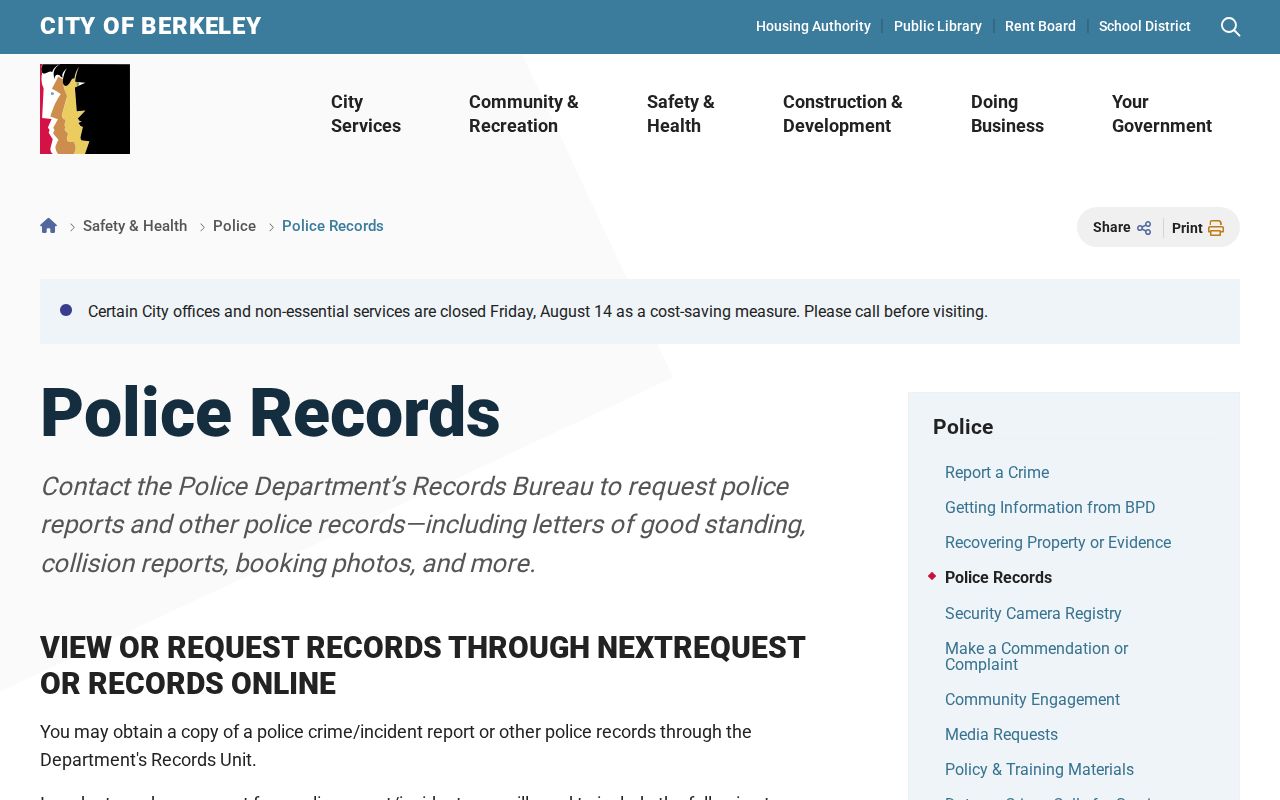Open the Community & Recreation menu
Image resolution: width=1280 pixels, height=800 pixels.
coord(524,114)
